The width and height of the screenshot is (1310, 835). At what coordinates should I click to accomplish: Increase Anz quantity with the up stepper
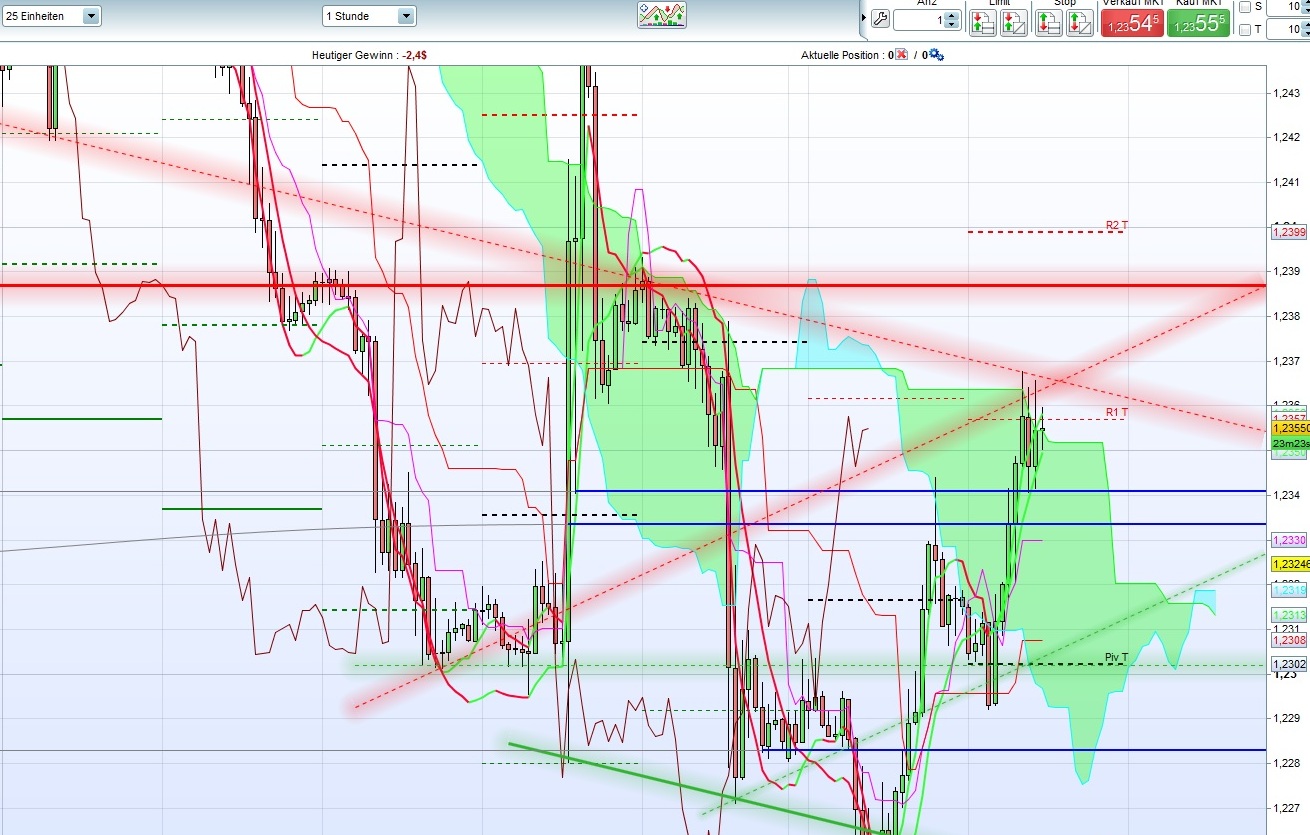coord(950,13)
